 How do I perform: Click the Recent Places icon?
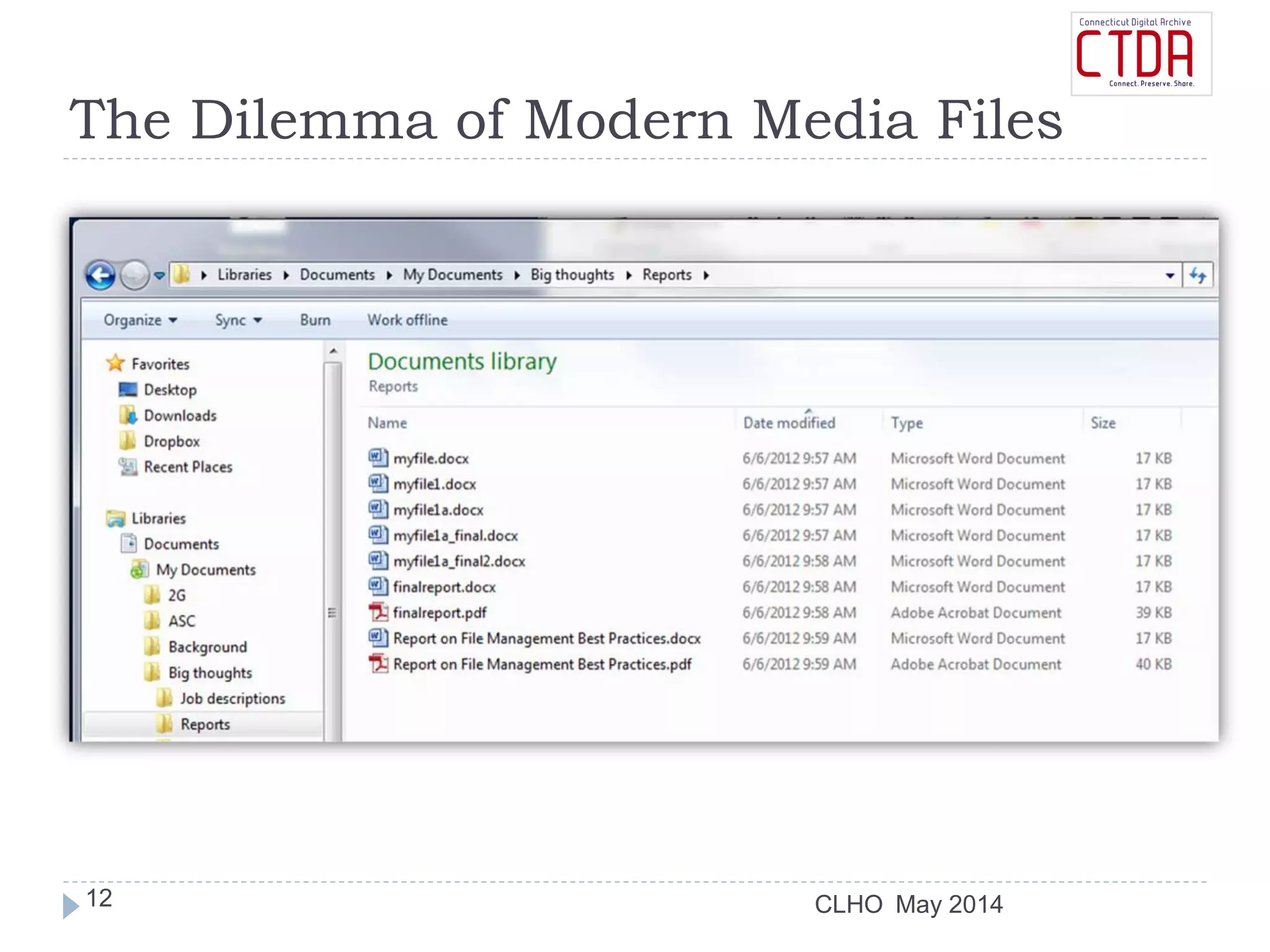point(128,467)
